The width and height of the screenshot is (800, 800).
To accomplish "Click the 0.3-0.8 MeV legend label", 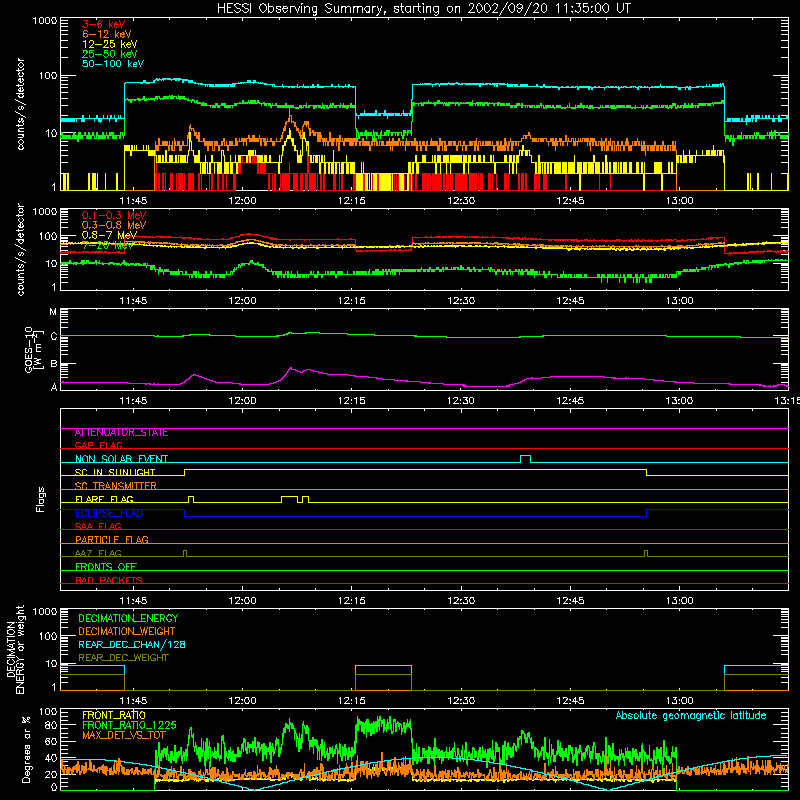I will [114, 225].
